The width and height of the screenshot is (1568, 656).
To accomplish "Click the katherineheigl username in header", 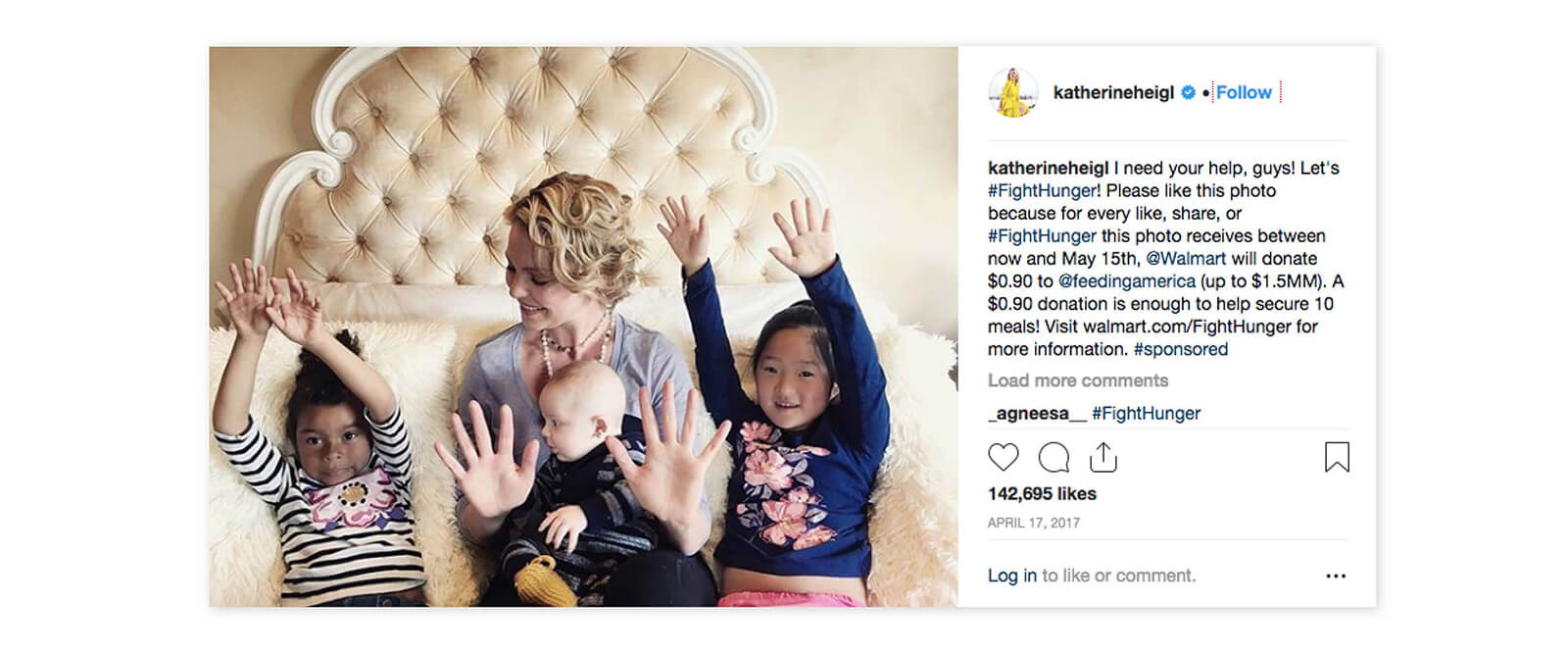I will coord(1113,92).
